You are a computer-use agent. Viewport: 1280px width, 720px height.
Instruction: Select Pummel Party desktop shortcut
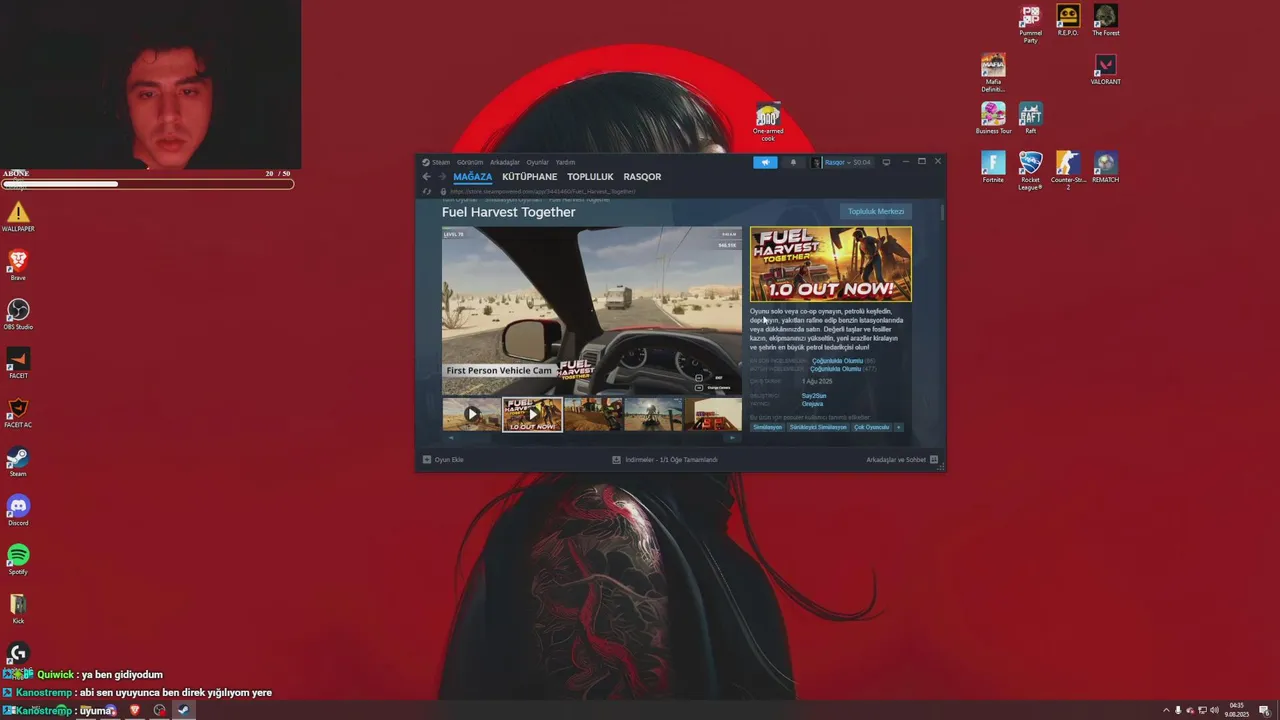(x=1030, y=25)
